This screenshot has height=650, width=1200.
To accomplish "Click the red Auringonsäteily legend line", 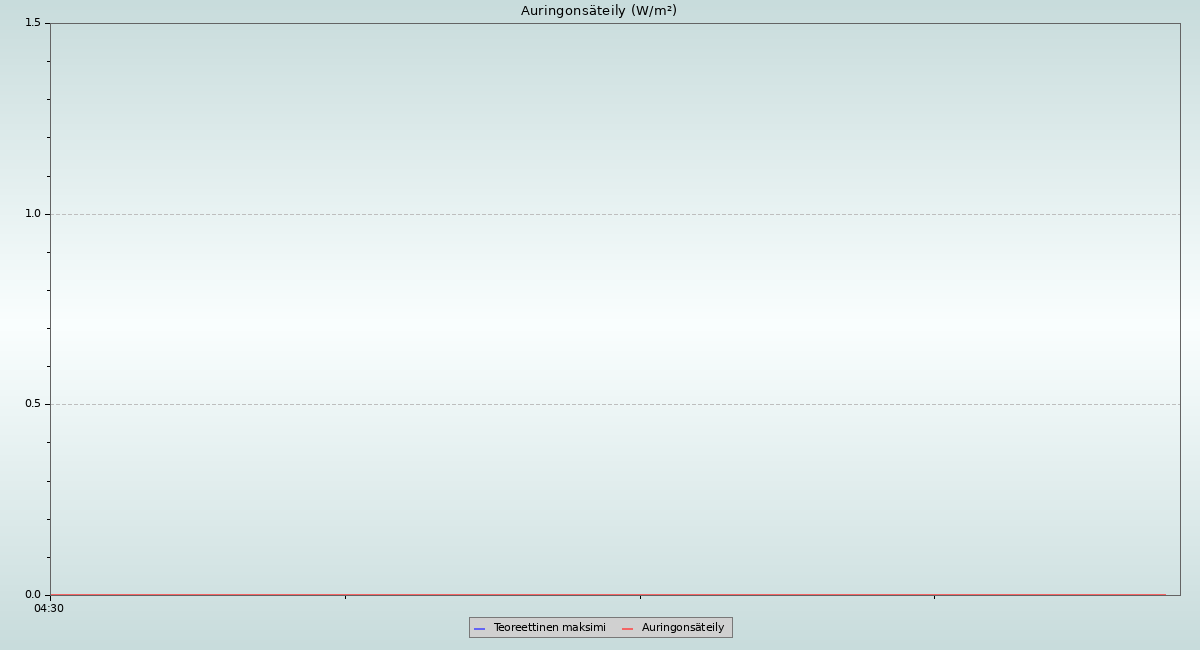I will (628, 628).
